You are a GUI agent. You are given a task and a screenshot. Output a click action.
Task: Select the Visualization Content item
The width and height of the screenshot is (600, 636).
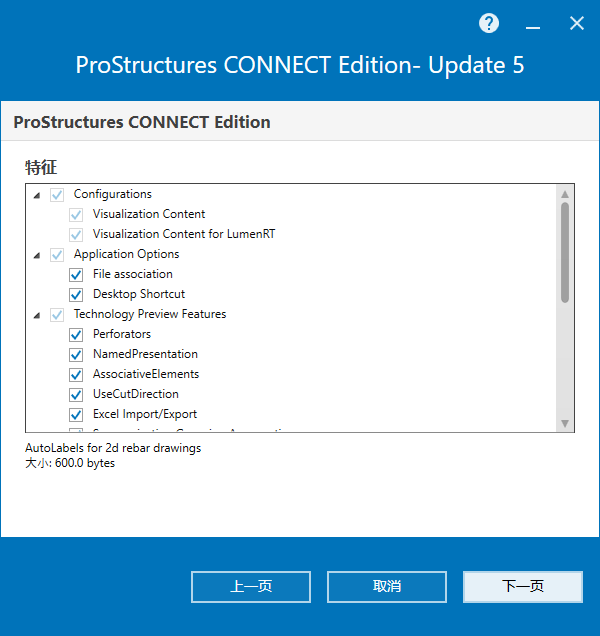coord(149,214)
